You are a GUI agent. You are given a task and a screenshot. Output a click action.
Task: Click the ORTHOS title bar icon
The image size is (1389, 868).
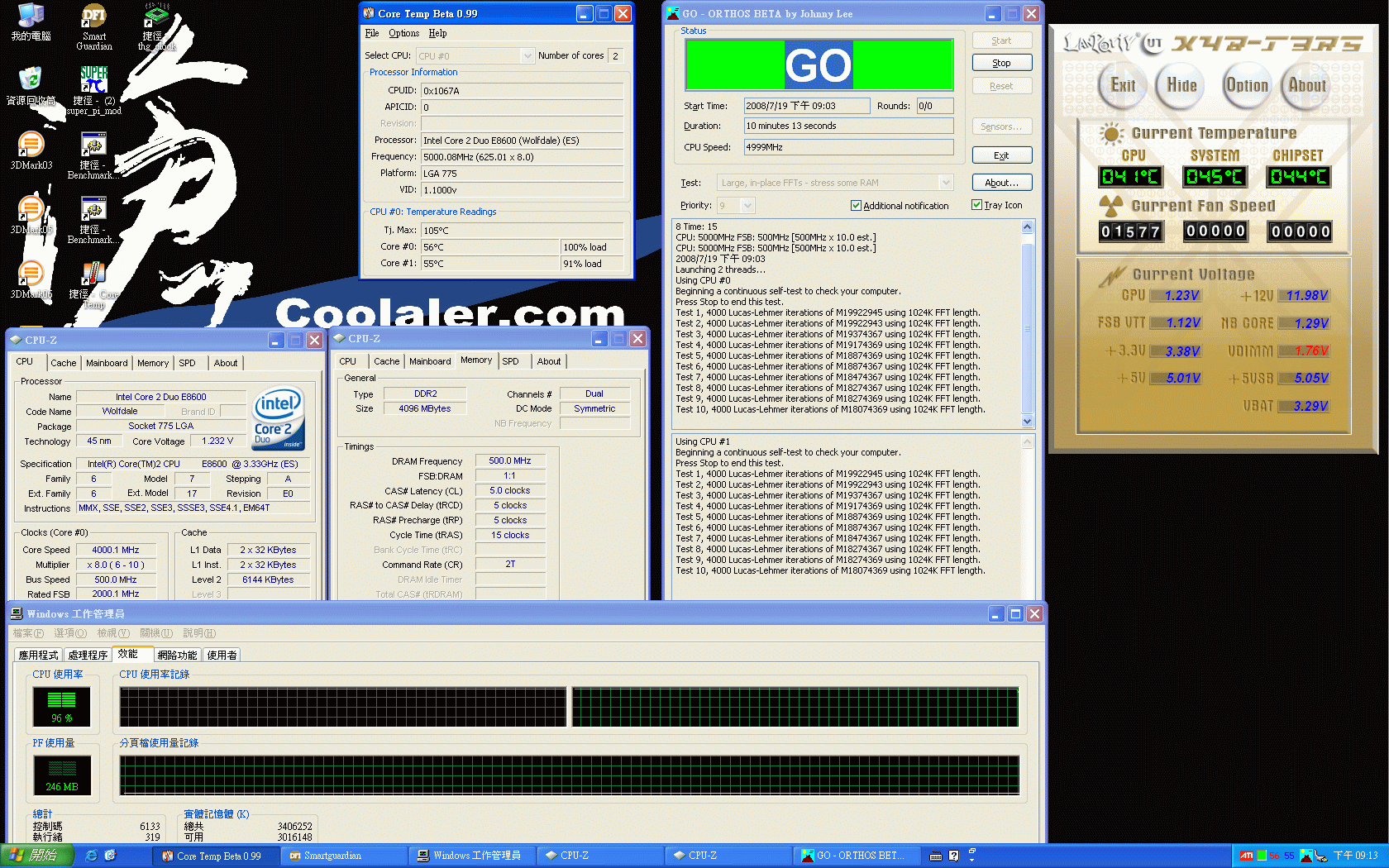click(x=673, y=13)
